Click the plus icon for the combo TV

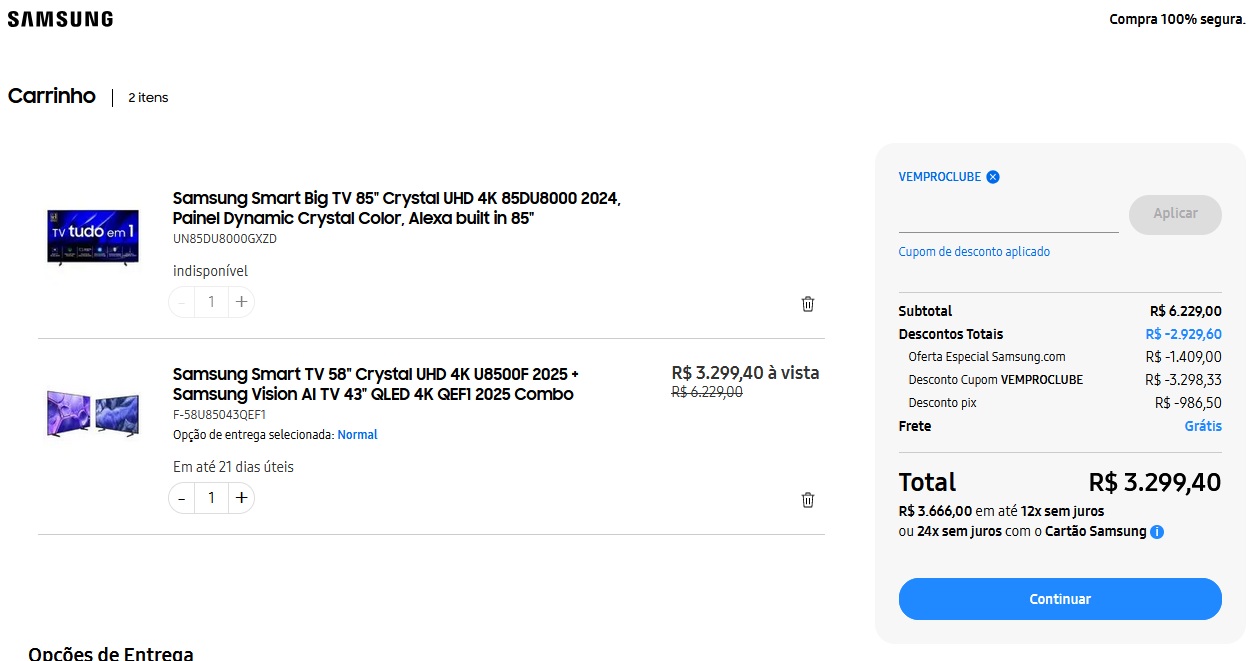pos(240,497)
